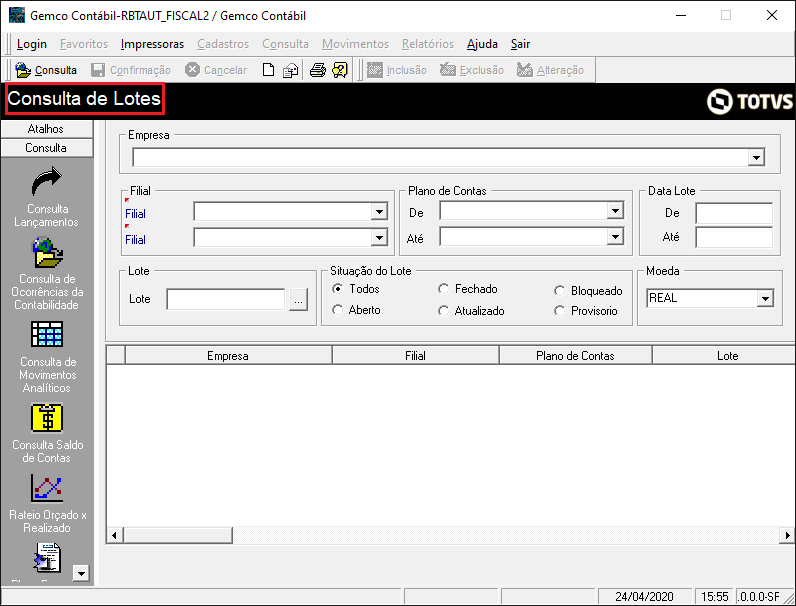Image resolution: width=796 pixels, height=606 pixels.
Task: Click the Alteração toolbar icon
Action: pos(525,70)
